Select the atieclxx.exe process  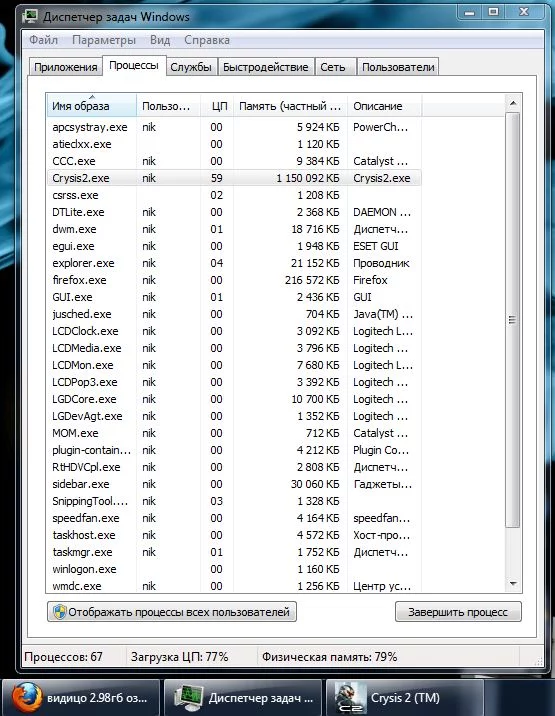(x=234, y=144)
